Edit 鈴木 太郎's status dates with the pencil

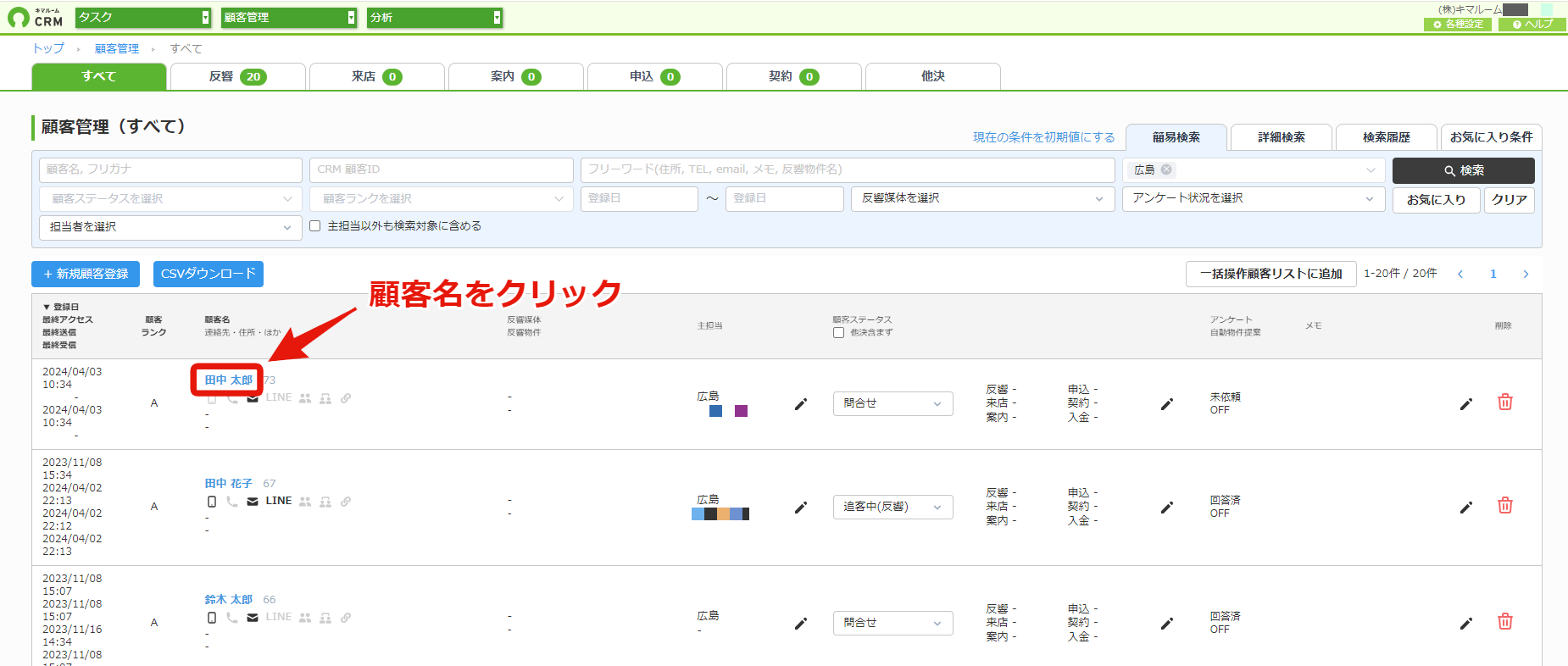pyautogui.click(x=1167, y=624)
